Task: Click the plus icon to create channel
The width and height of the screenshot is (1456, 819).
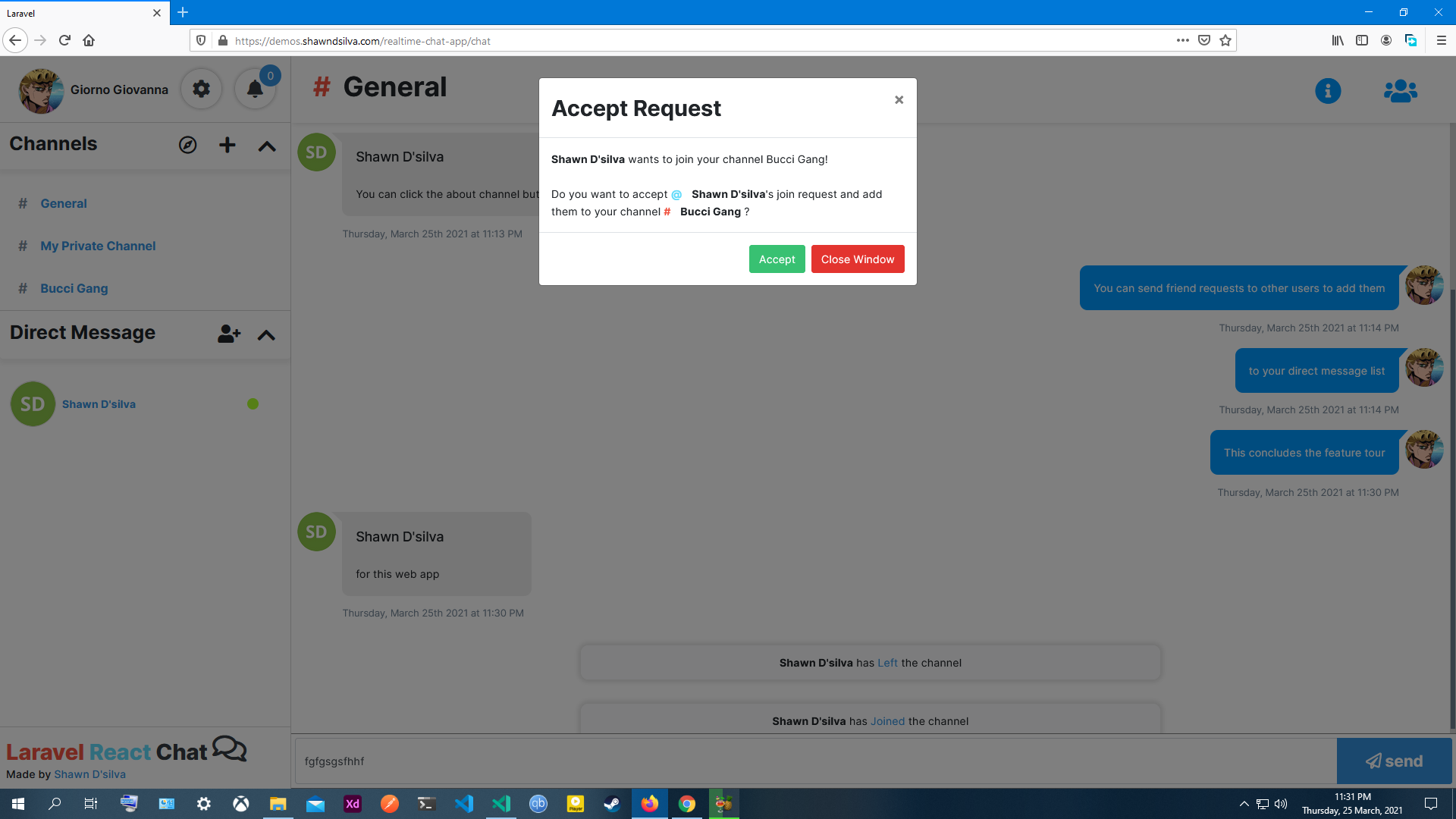Action: [x=227, y=145]
